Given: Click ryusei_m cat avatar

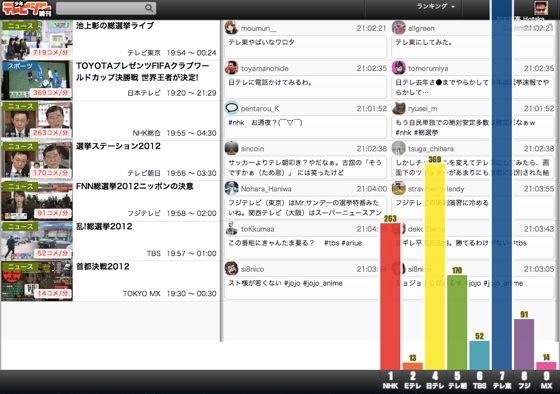Looking at the screenshot, I should pyautogui.click(x=399, y=108).
